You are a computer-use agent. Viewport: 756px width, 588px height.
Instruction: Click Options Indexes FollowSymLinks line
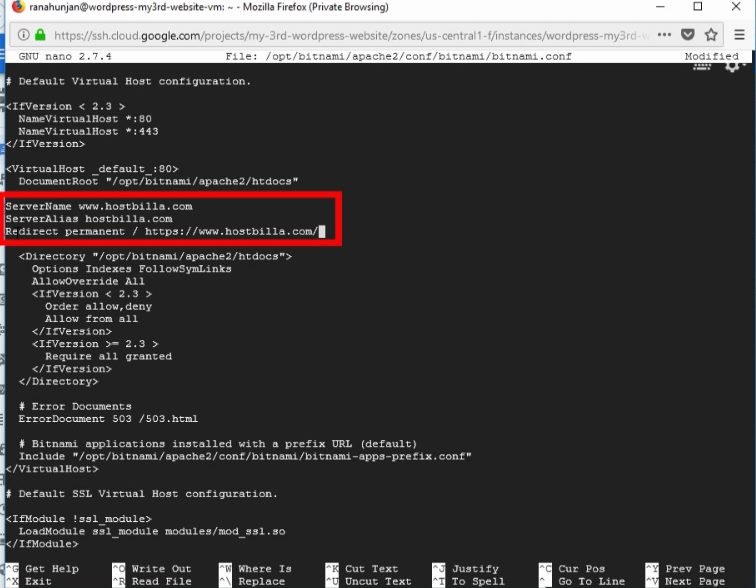click(x=132, y=268)
